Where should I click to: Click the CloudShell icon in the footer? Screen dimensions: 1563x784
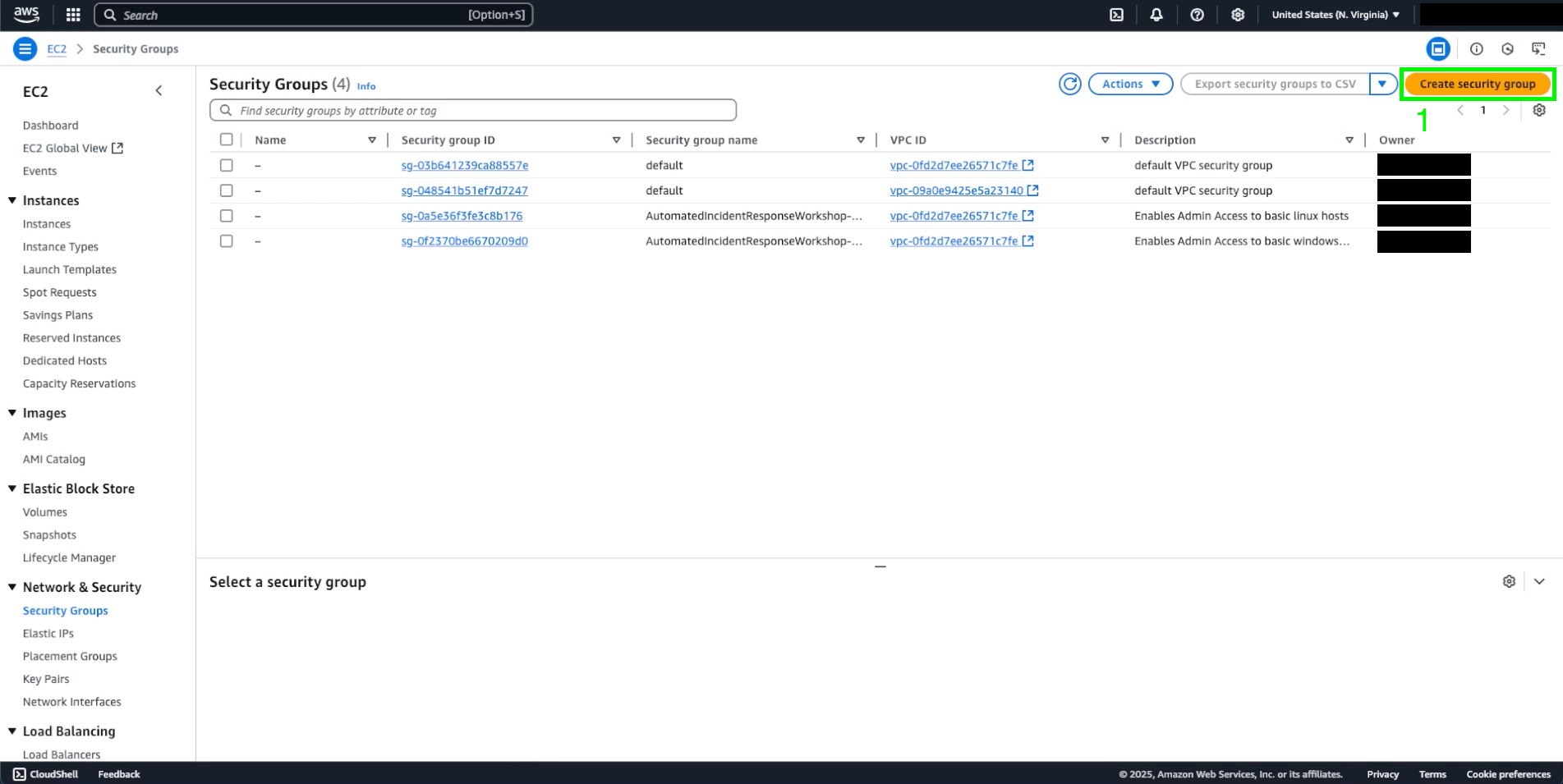click(x=20, y=774)
